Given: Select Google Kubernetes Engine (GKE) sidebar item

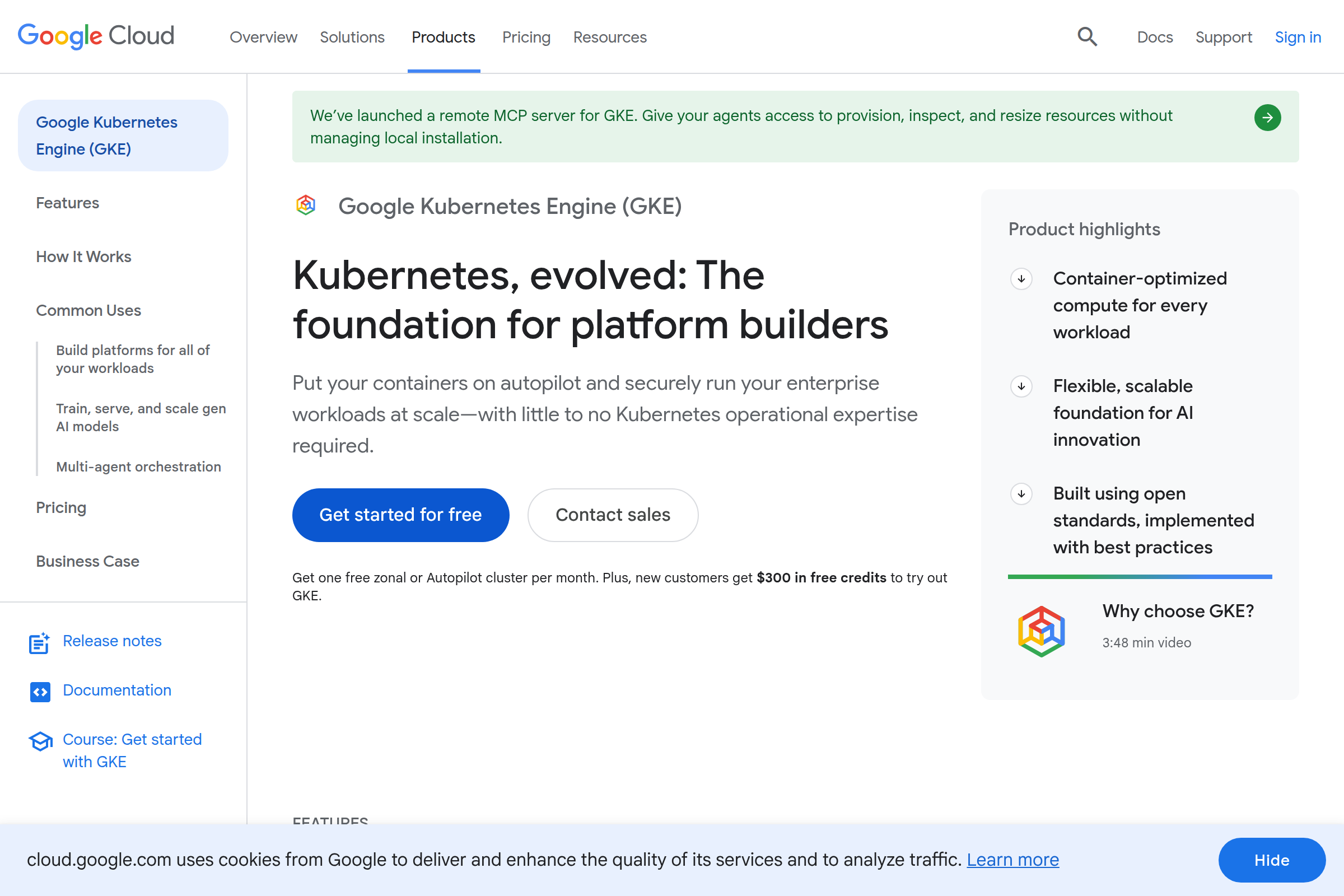Looking at the screenshot, I should (123, 136).
